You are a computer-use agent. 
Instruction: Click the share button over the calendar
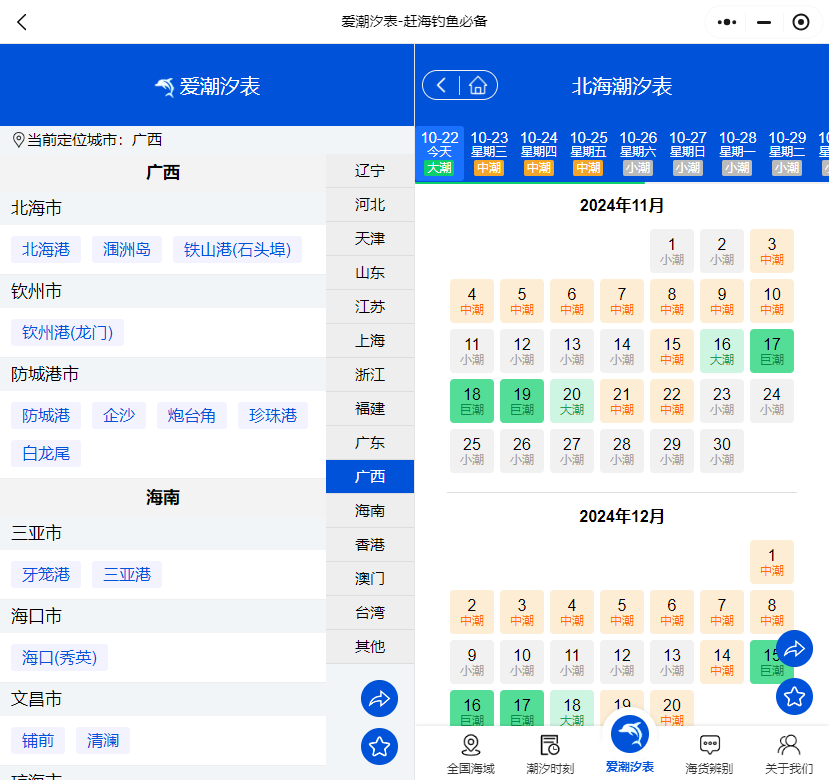794,648
